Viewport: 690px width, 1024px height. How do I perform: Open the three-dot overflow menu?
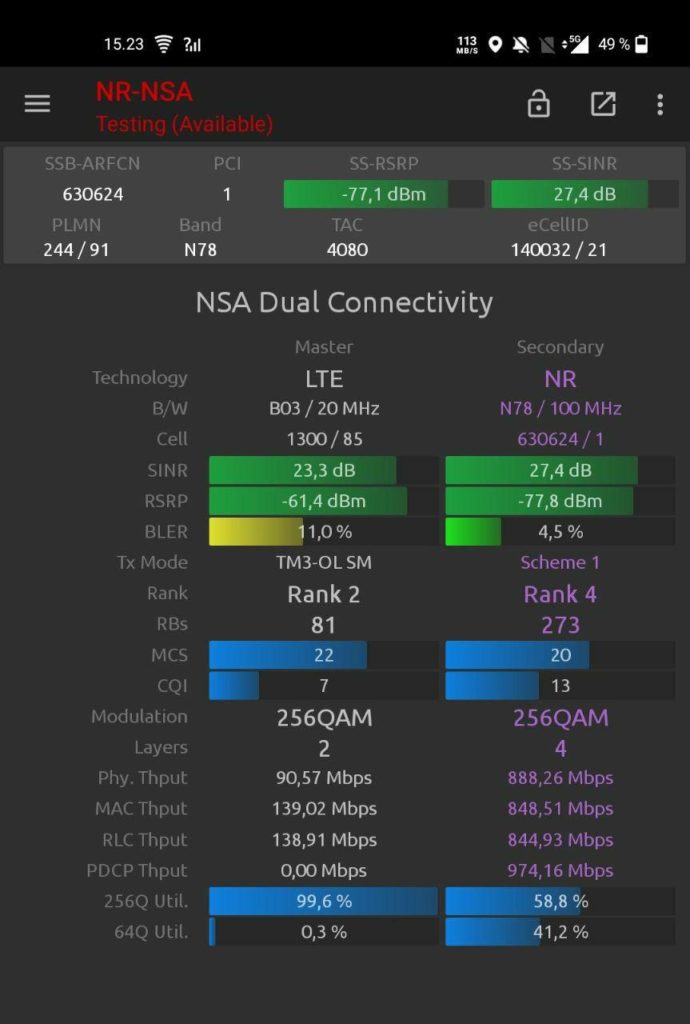(660, 104)
